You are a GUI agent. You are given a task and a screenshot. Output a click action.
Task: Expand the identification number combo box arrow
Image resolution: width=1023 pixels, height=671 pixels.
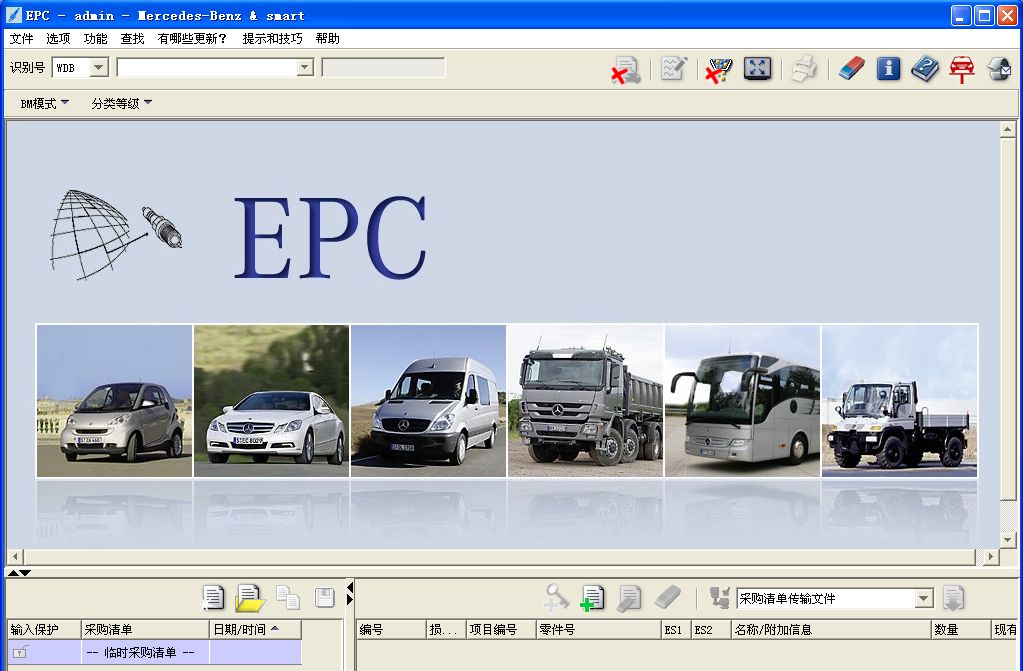(305, 68)
